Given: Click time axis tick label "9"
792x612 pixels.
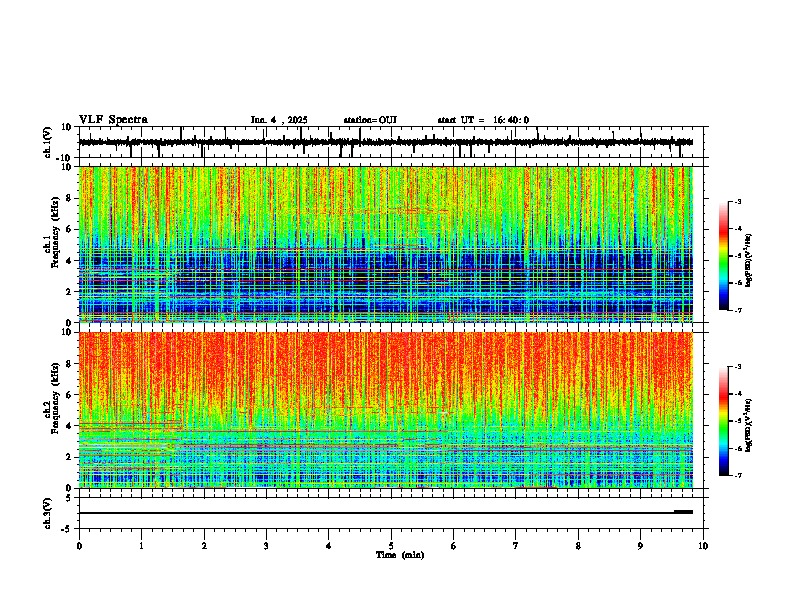Looking at the screenshot, I should (640, 546).
